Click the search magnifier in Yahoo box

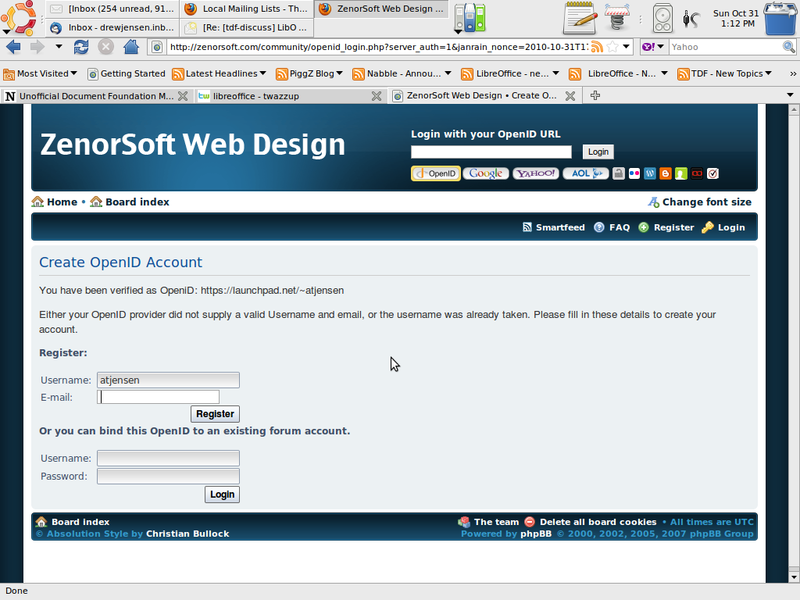788,47
